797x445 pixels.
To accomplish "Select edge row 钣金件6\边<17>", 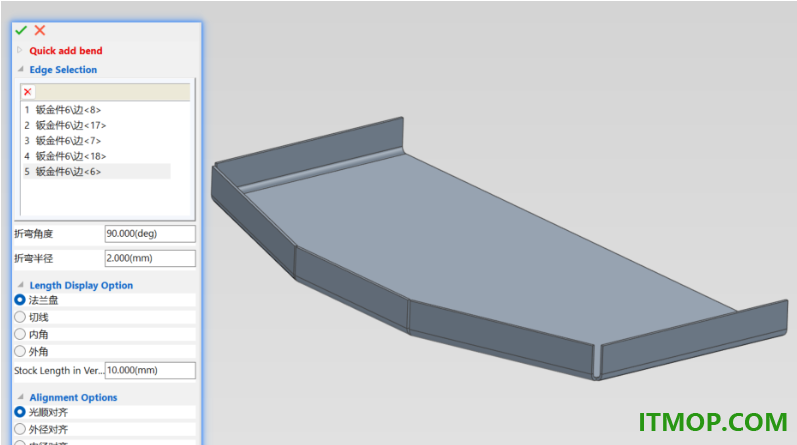I will pos(97,125).
